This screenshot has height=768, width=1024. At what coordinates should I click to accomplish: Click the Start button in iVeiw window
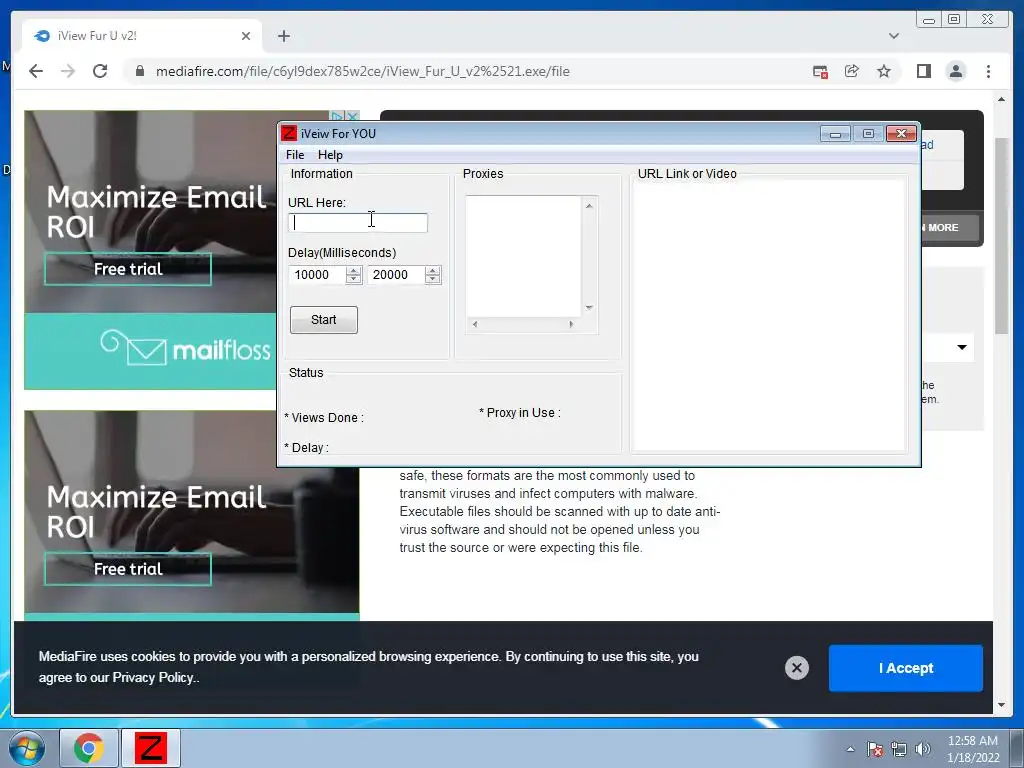click(323, 320)
